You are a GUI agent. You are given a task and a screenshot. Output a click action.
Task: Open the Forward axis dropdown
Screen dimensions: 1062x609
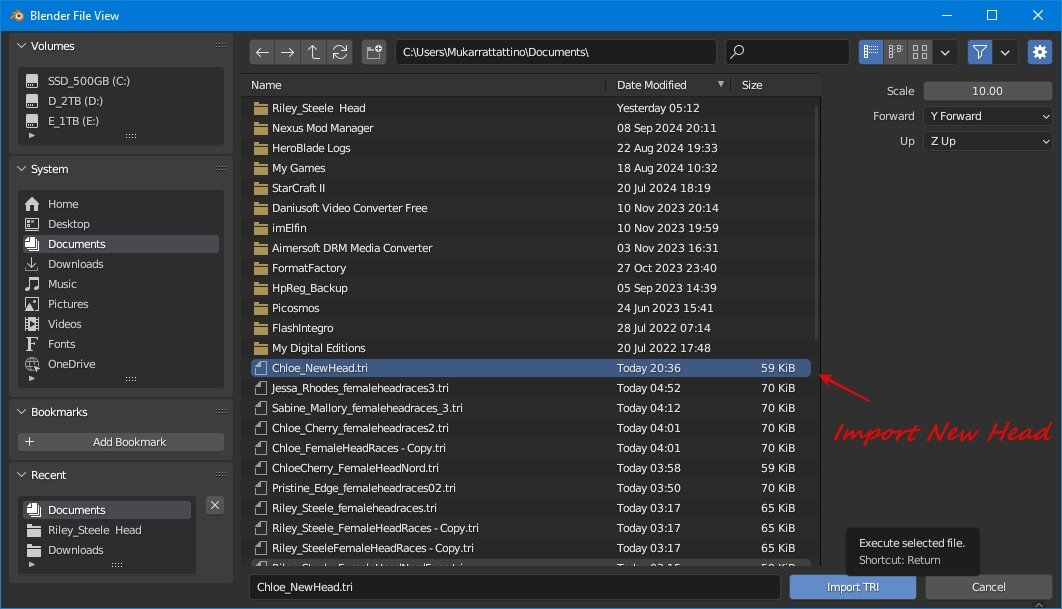pos(988,116)
